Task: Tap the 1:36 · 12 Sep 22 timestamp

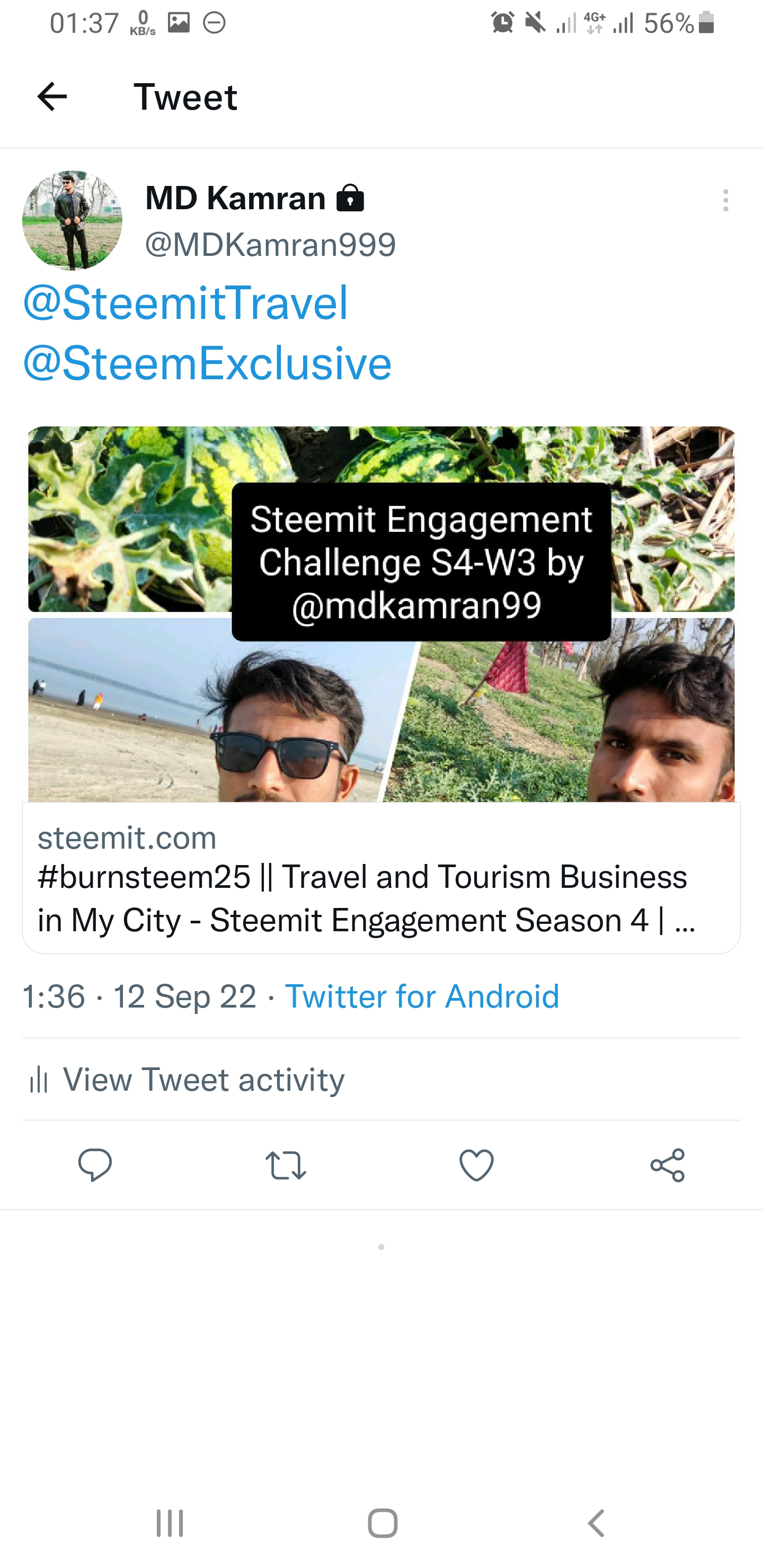Action: (x=139, y=996)
